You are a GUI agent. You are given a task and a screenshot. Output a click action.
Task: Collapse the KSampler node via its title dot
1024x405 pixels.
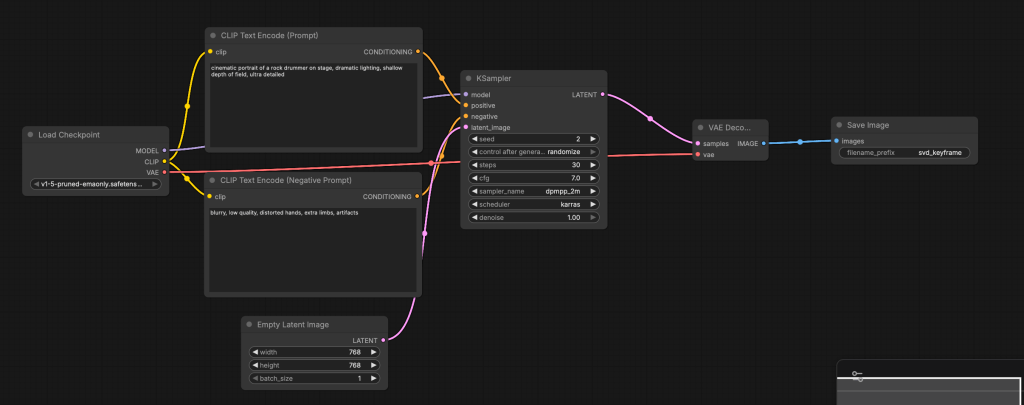point(469,78)
